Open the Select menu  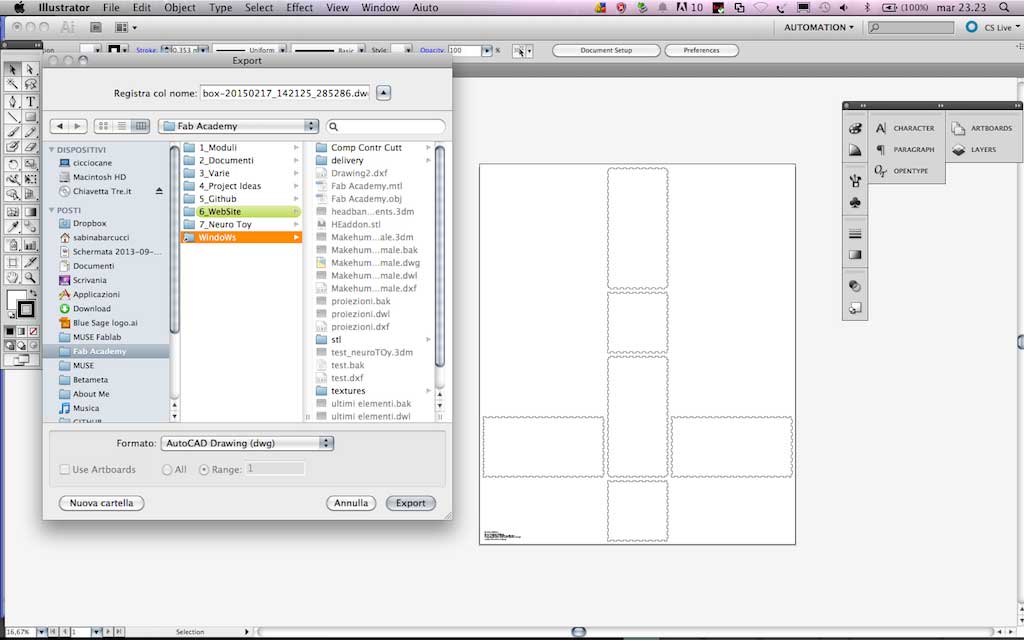click(x=259, y=8)
